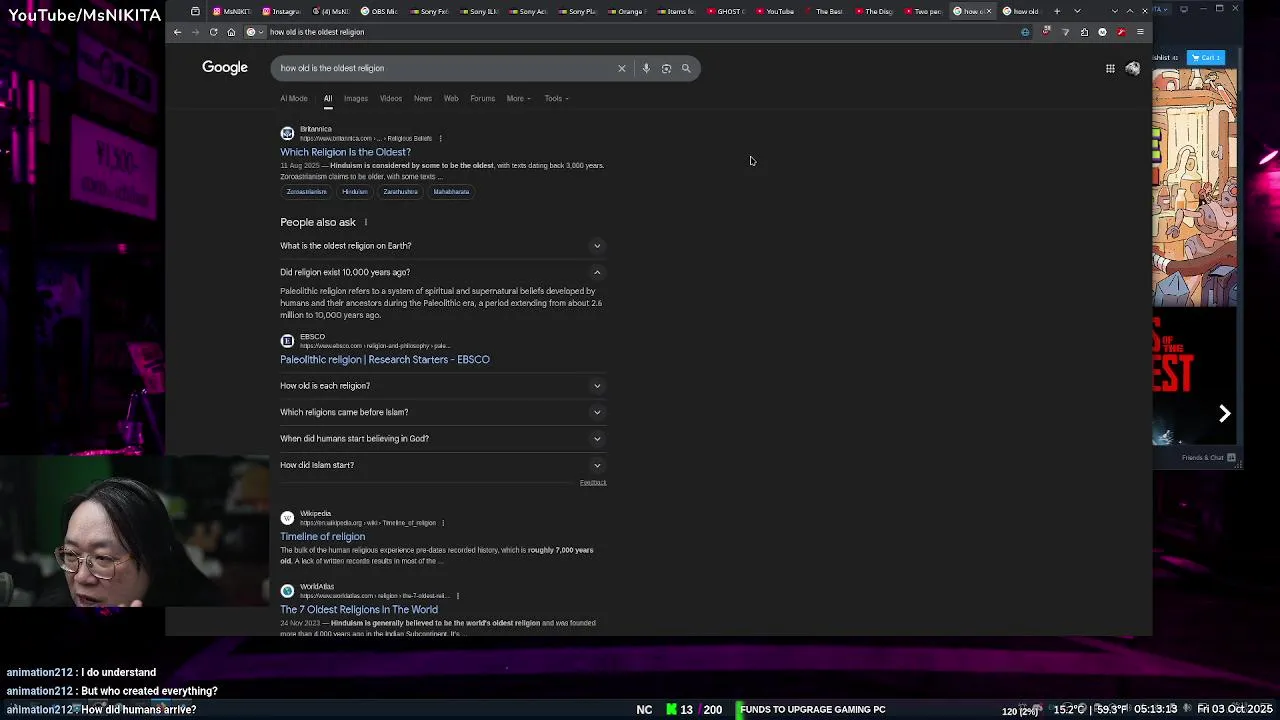
Task: Click the Feedback link under questions
Action: tap(593, 483)
